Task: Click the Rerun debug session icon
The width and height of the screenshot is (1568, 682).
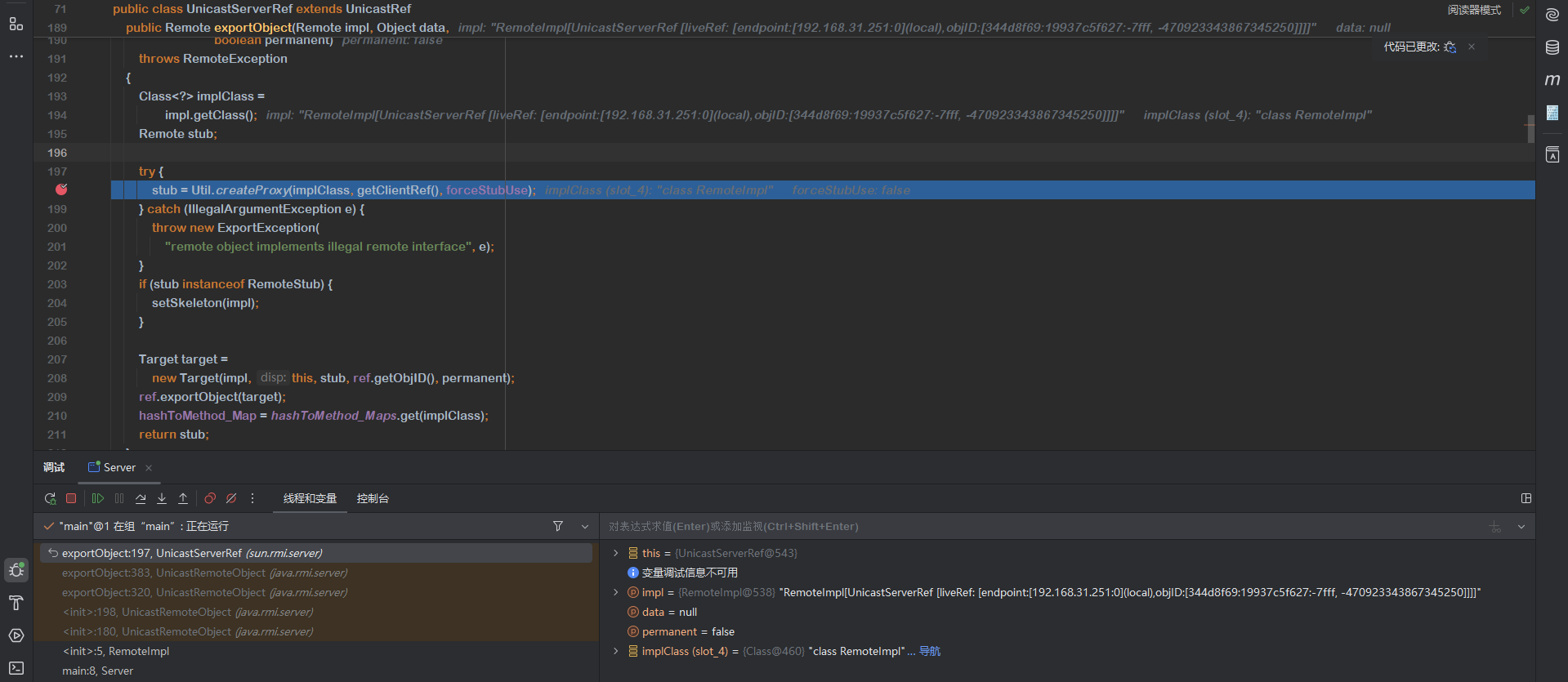Action: click(50, 498)
